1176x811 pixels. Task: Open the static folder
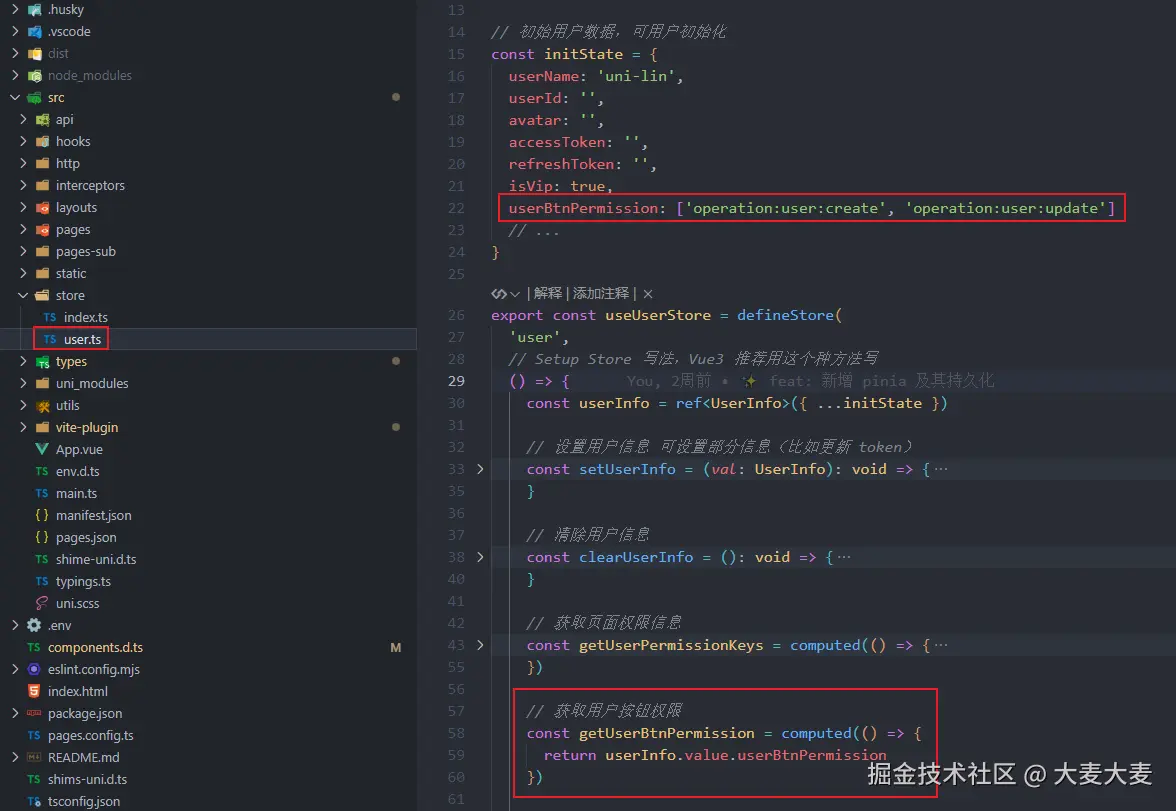70,273
